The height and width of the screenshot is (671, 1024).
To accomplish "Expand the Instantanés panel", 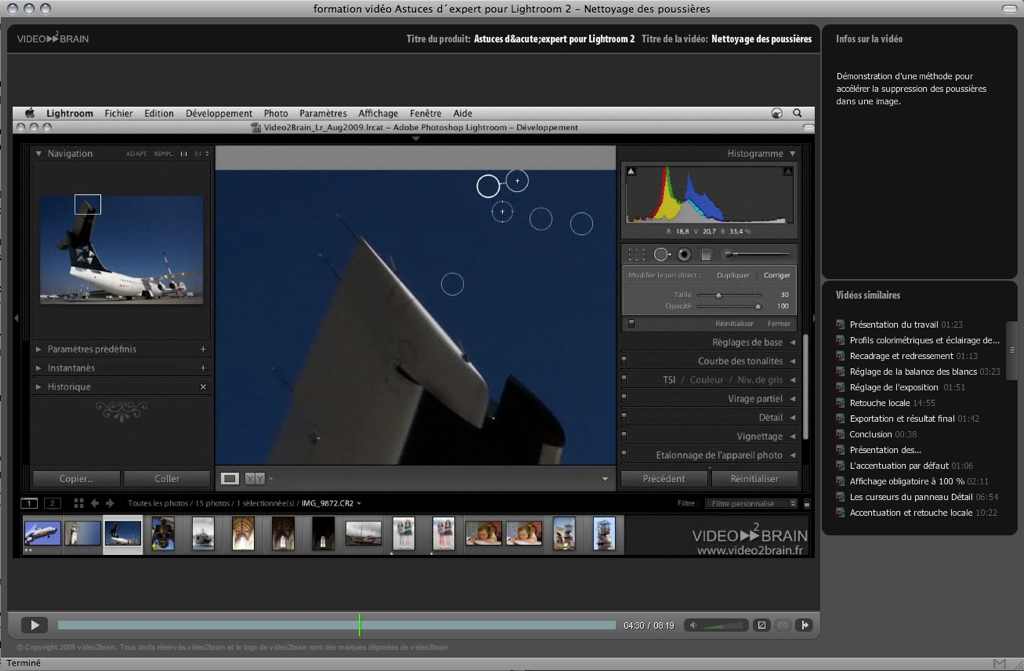I will click(x=39, y=368).
